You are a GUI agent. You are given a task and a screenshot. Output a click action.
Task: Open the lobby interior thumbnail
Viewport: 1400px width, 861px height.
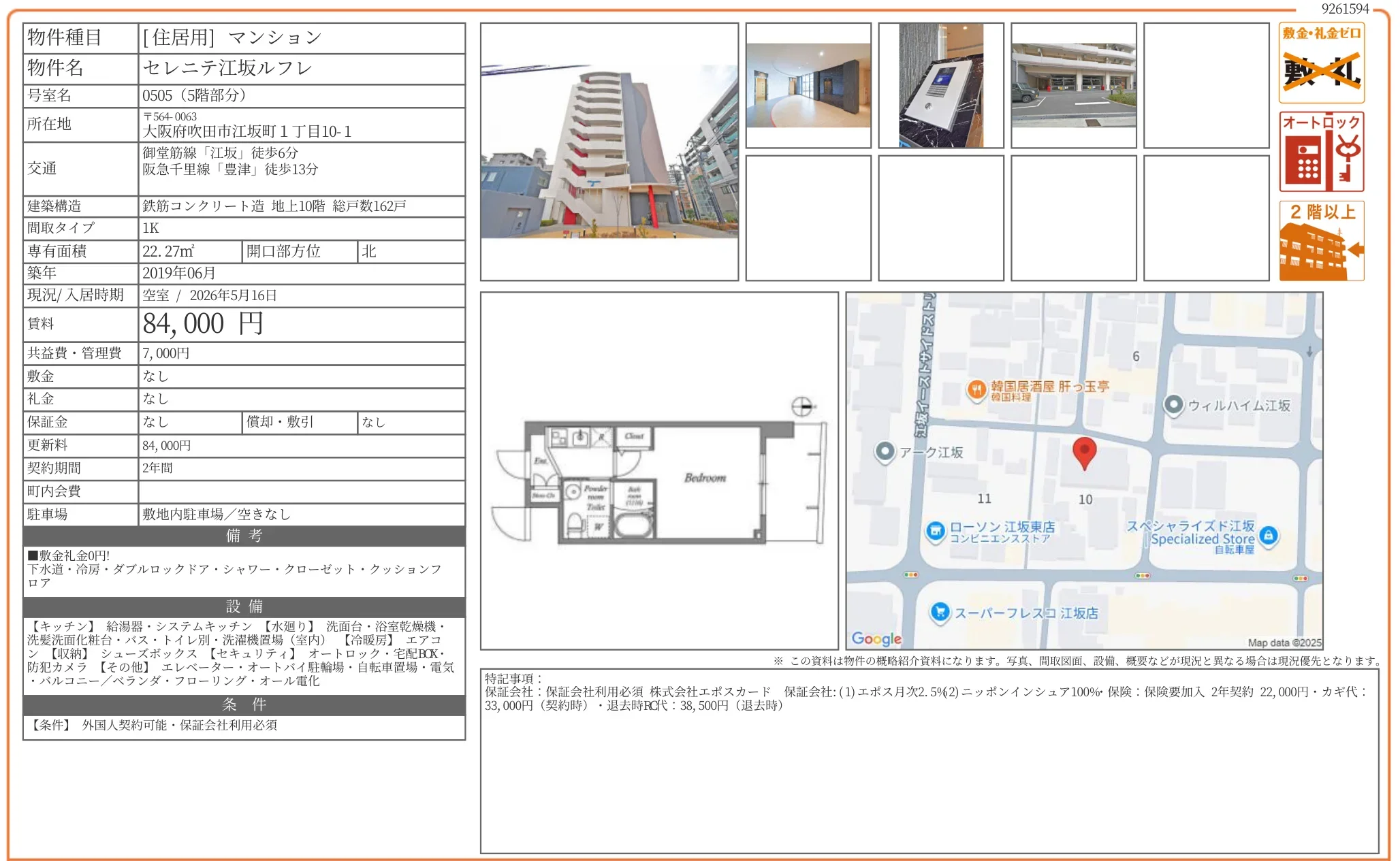click(x=808, y=86)
